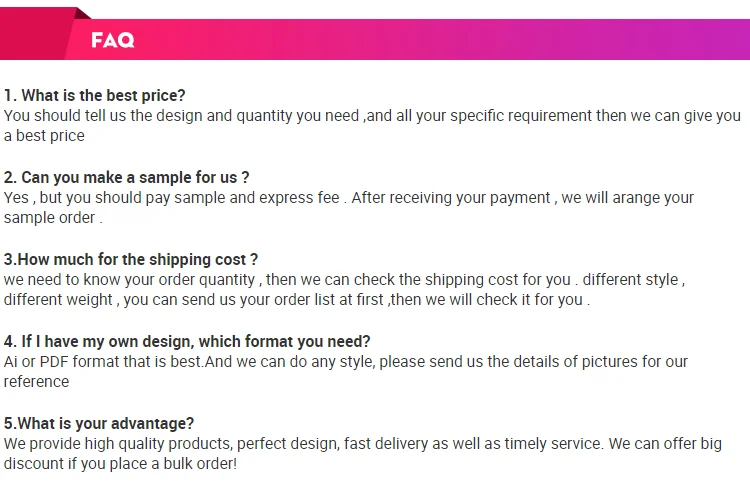Viewport: 750px width, 490px height.
Task: Click the answer line about design and quantity
Action: coord(372,116)
